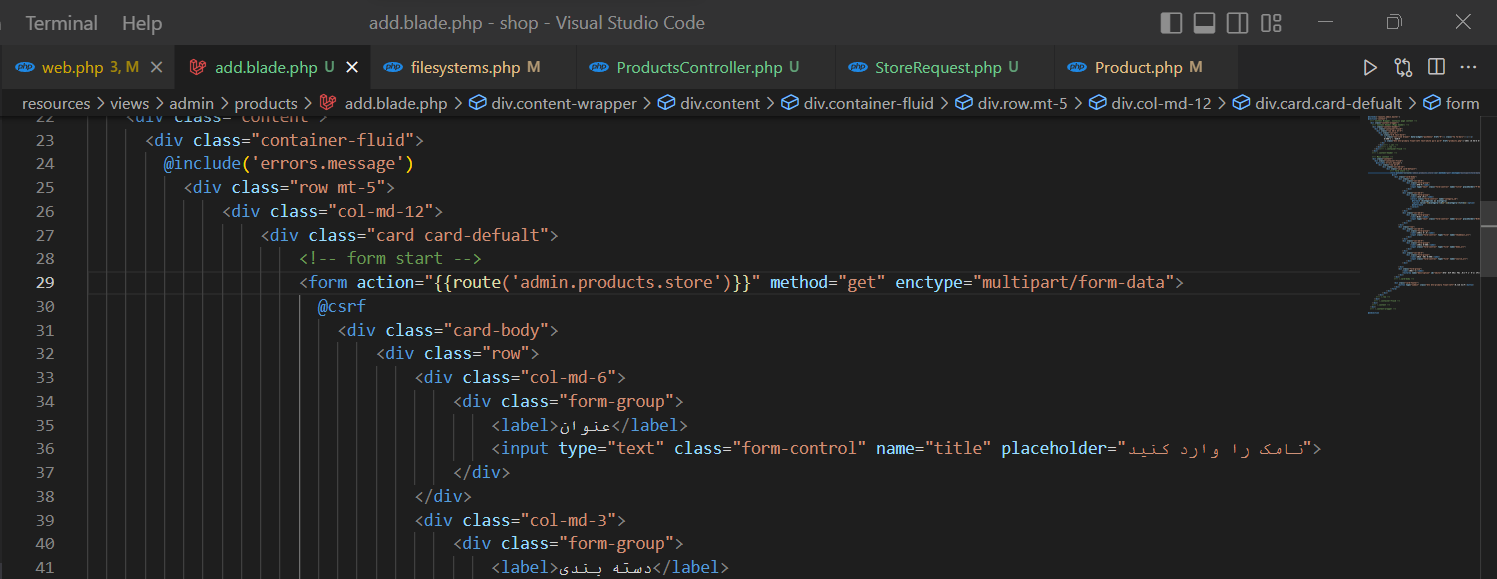Open the div.row.mt-5 breadcrumb
Viewport: 1497px width, 579px height.
click(x=1022, y=103)
